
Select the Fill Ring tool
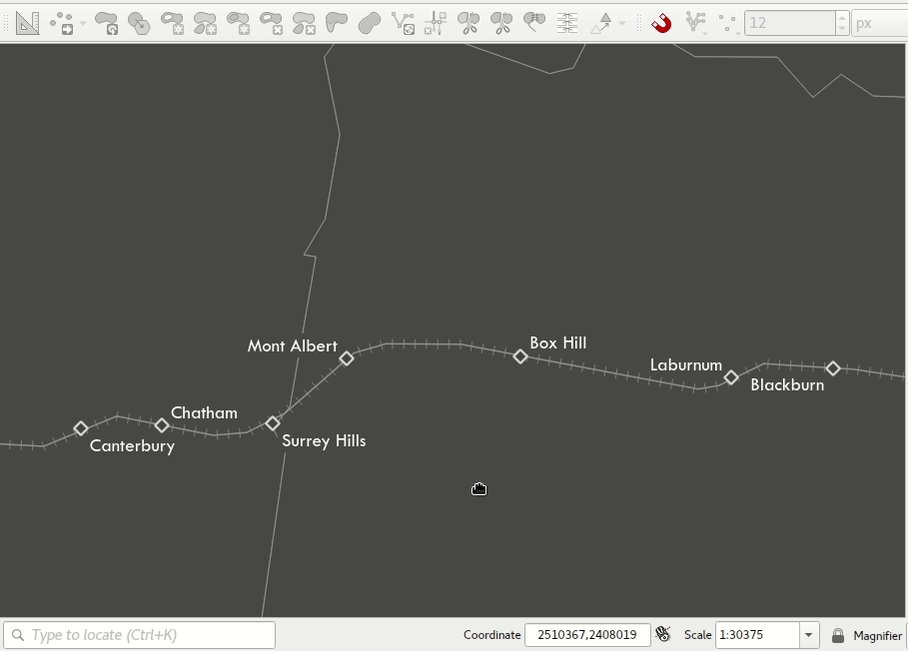pos(238,23)
